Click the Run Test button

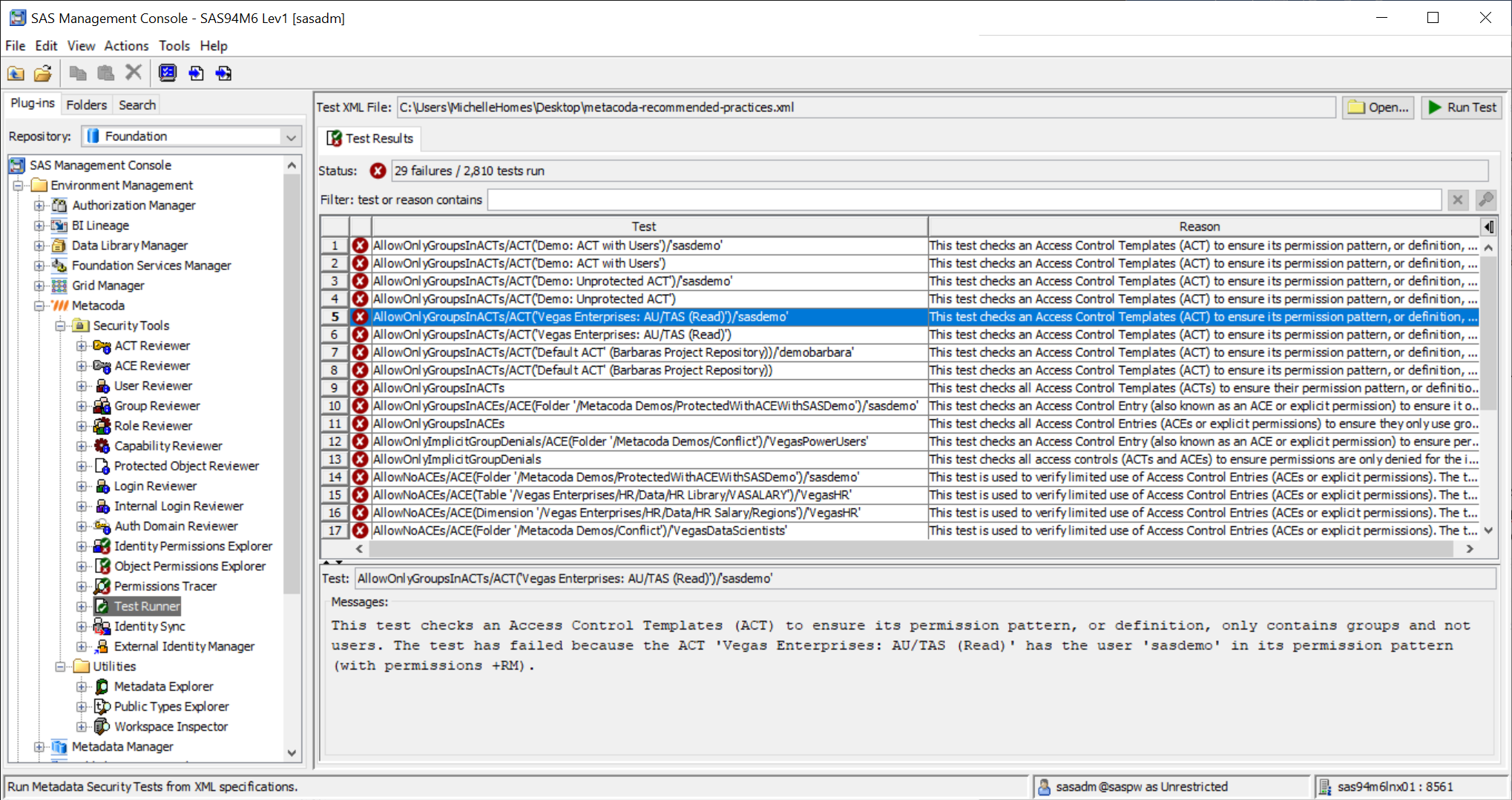tap(1462, 108)
